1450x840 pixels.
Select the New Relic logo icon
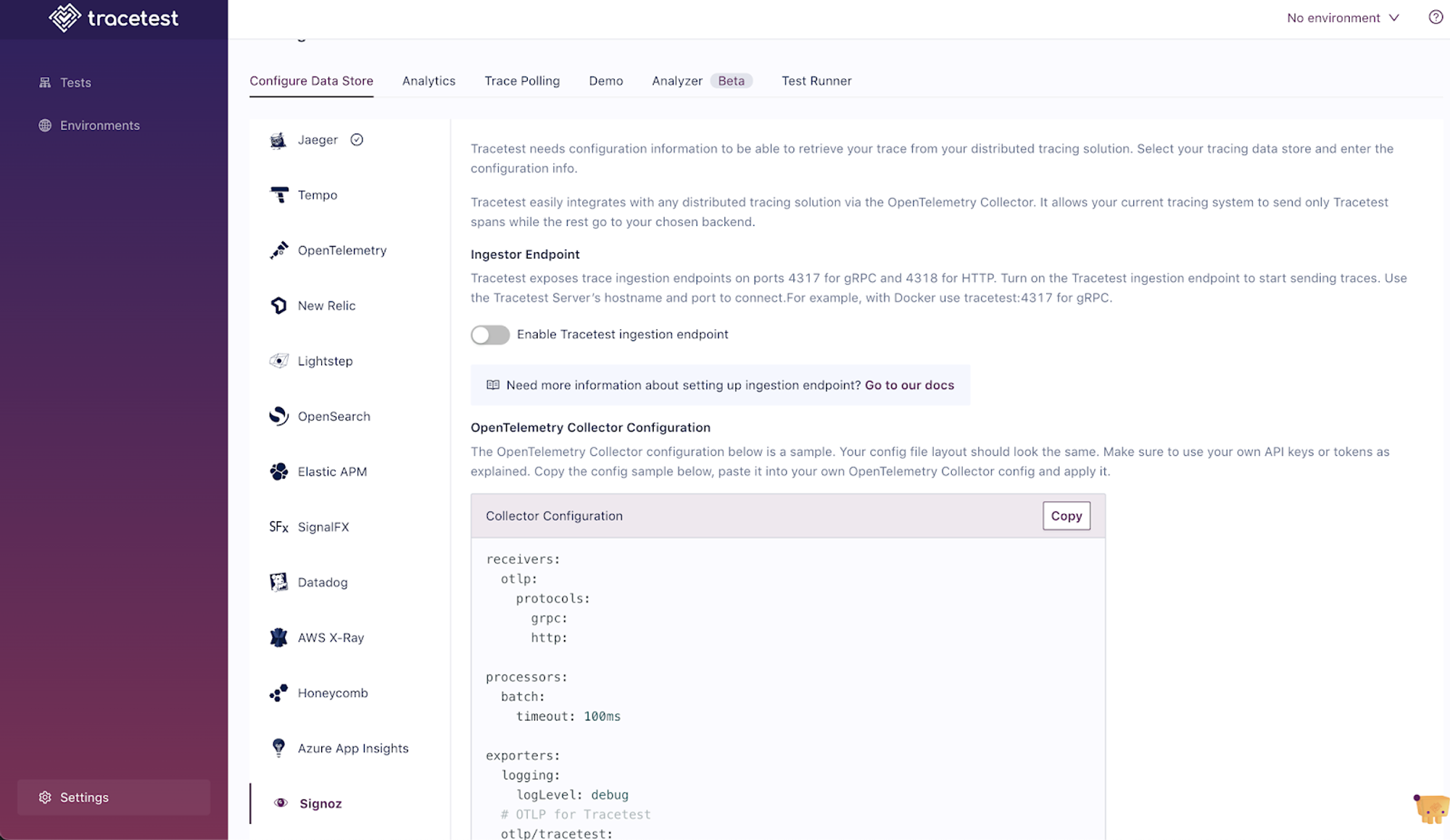[279, 306]
